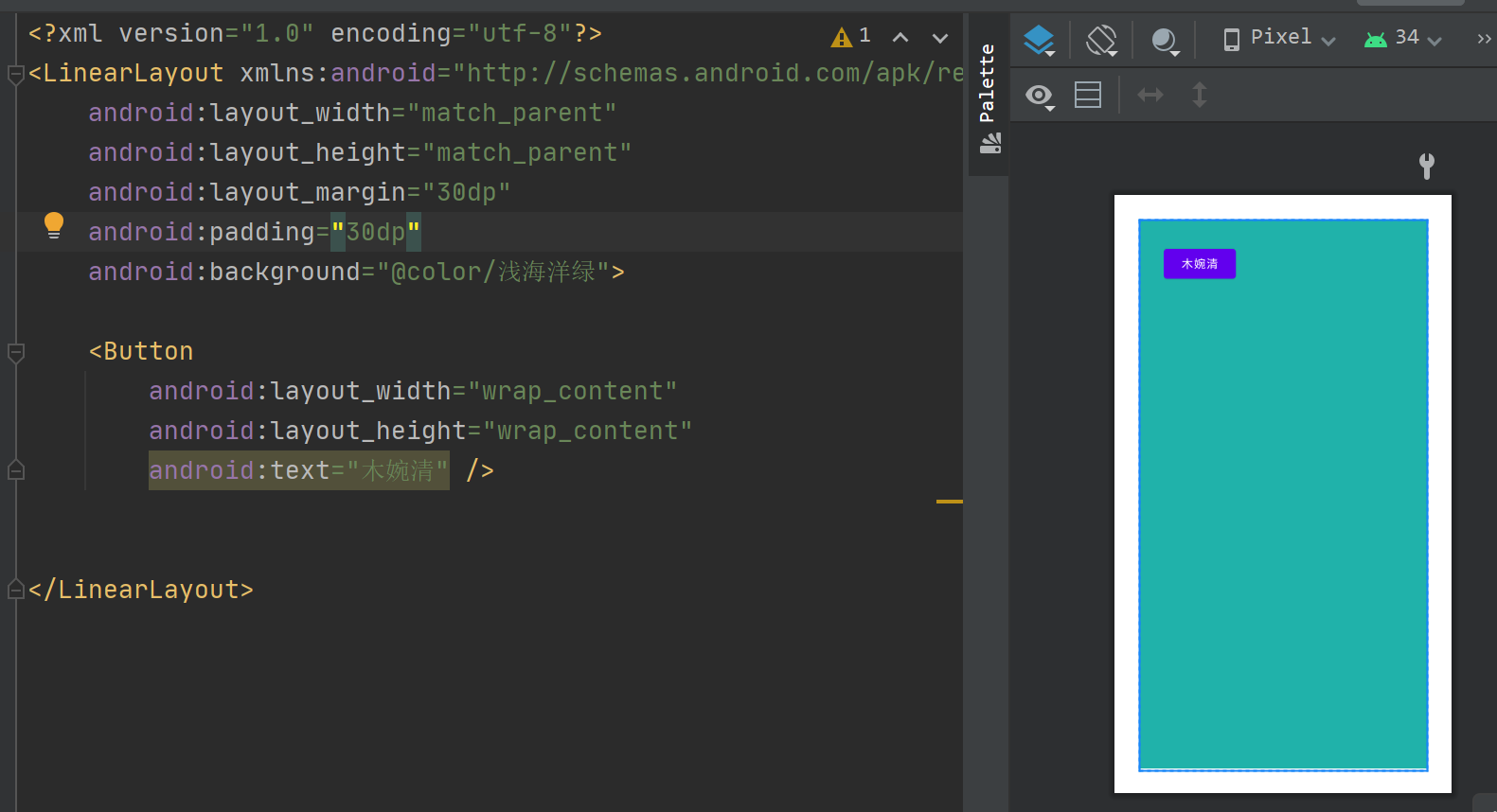Viewport: 1497px width, 812px height.
Task: Click the yellow warning stripe in scrollbar
Action: pyautogui.click(x=950, y=501)
